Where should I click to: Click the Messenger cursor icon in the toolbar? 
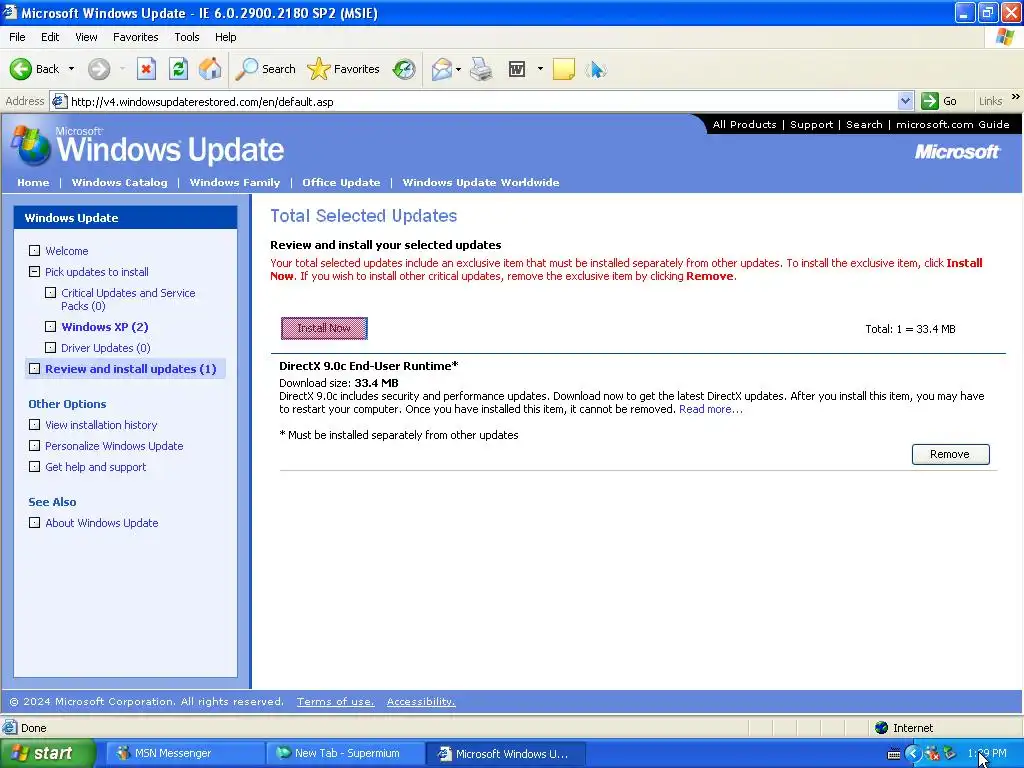tap(596, 69)
